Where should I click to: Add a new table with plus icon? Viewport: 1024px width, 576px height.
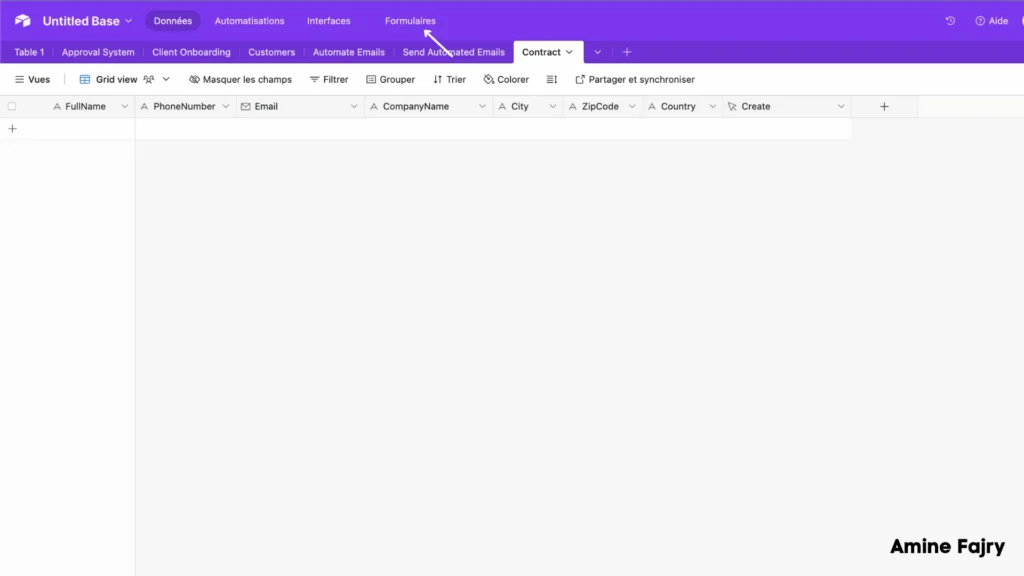point(627,52)
